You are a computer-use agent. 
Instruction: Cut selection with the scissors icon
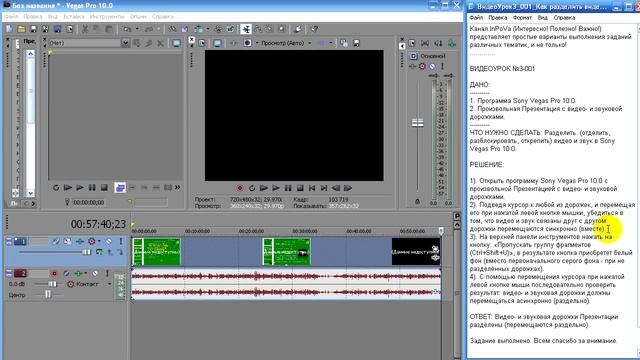85,29
